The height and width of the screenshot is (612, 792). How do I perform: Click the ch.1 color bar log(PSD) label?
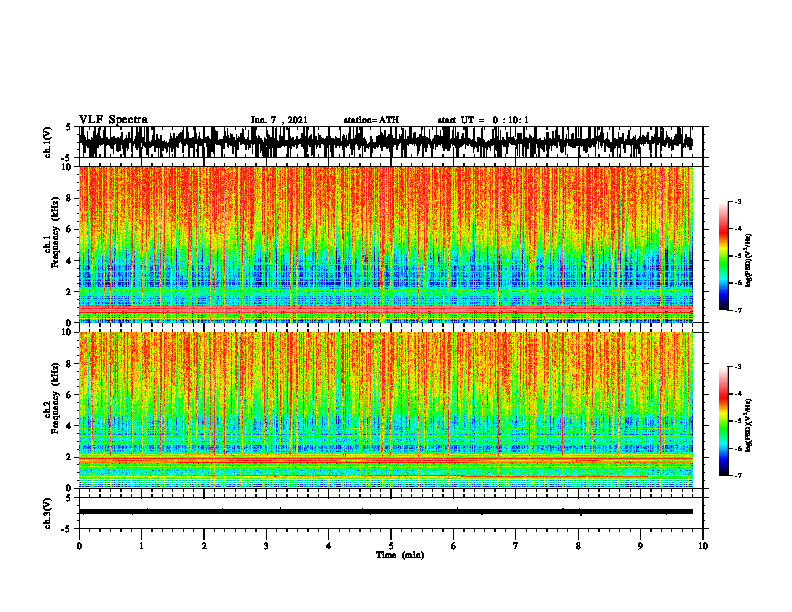[x=749, y=261]
